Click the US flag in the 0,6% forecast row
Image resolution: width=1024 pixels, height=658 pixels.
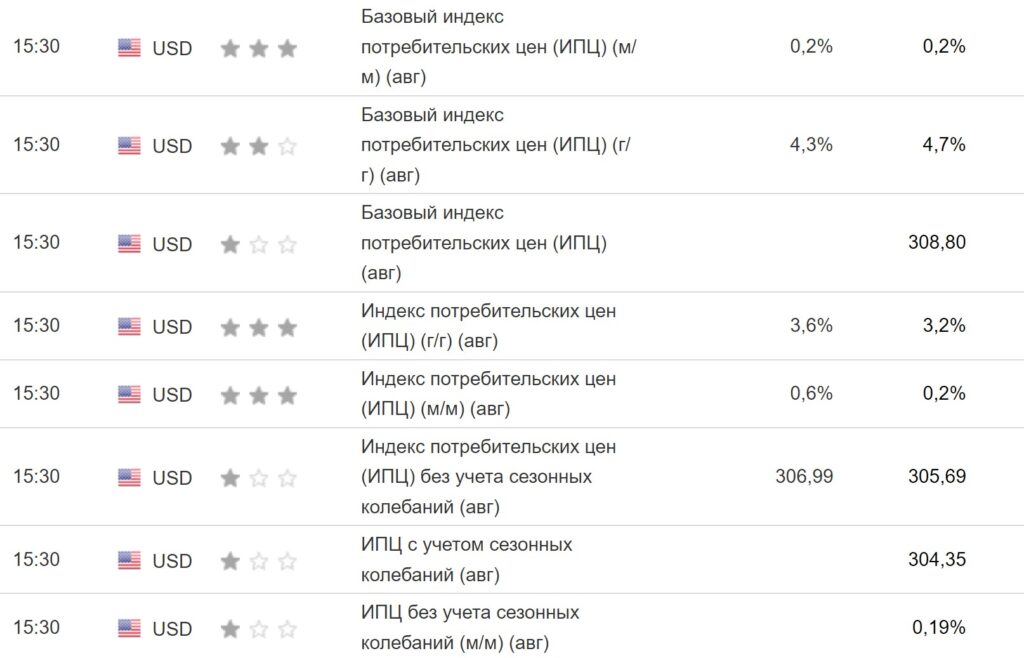coord(129,395)
